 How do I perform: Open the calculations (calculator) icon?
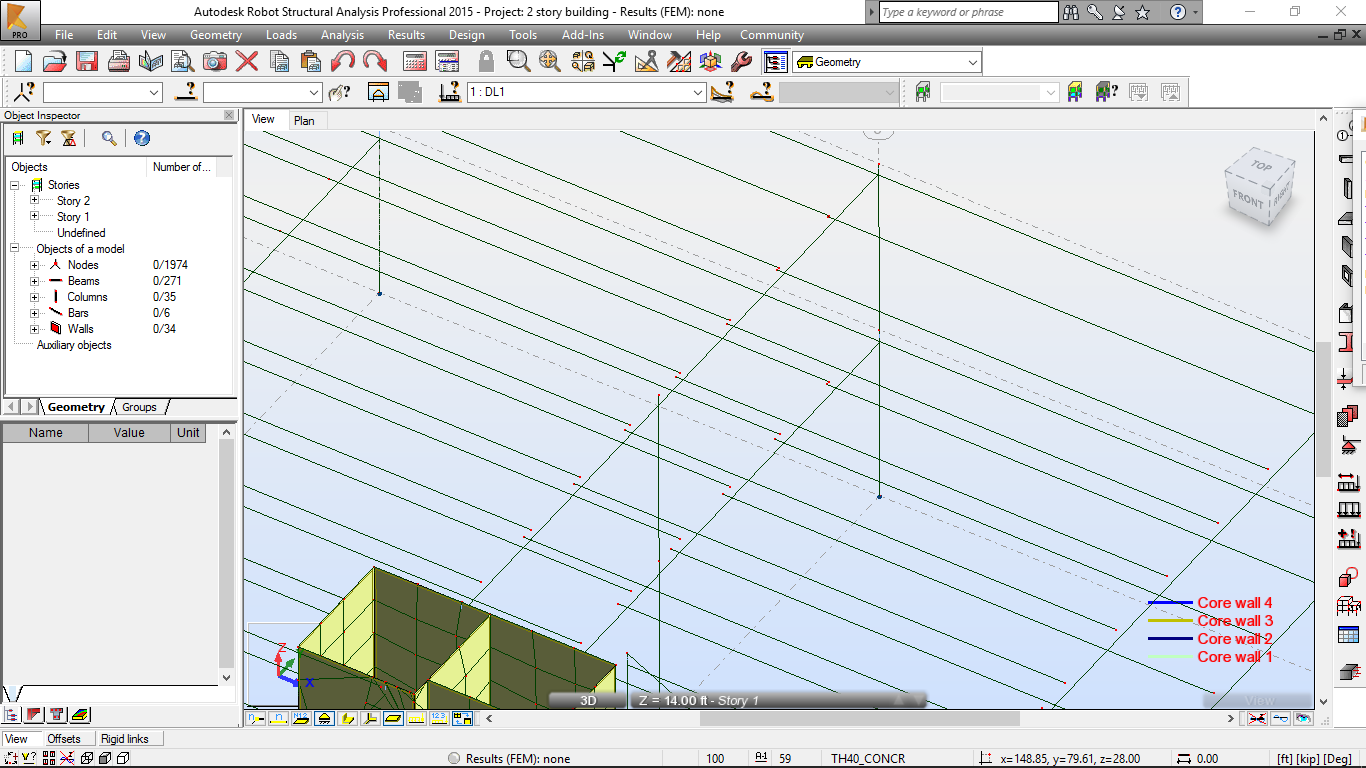point(415,61)
